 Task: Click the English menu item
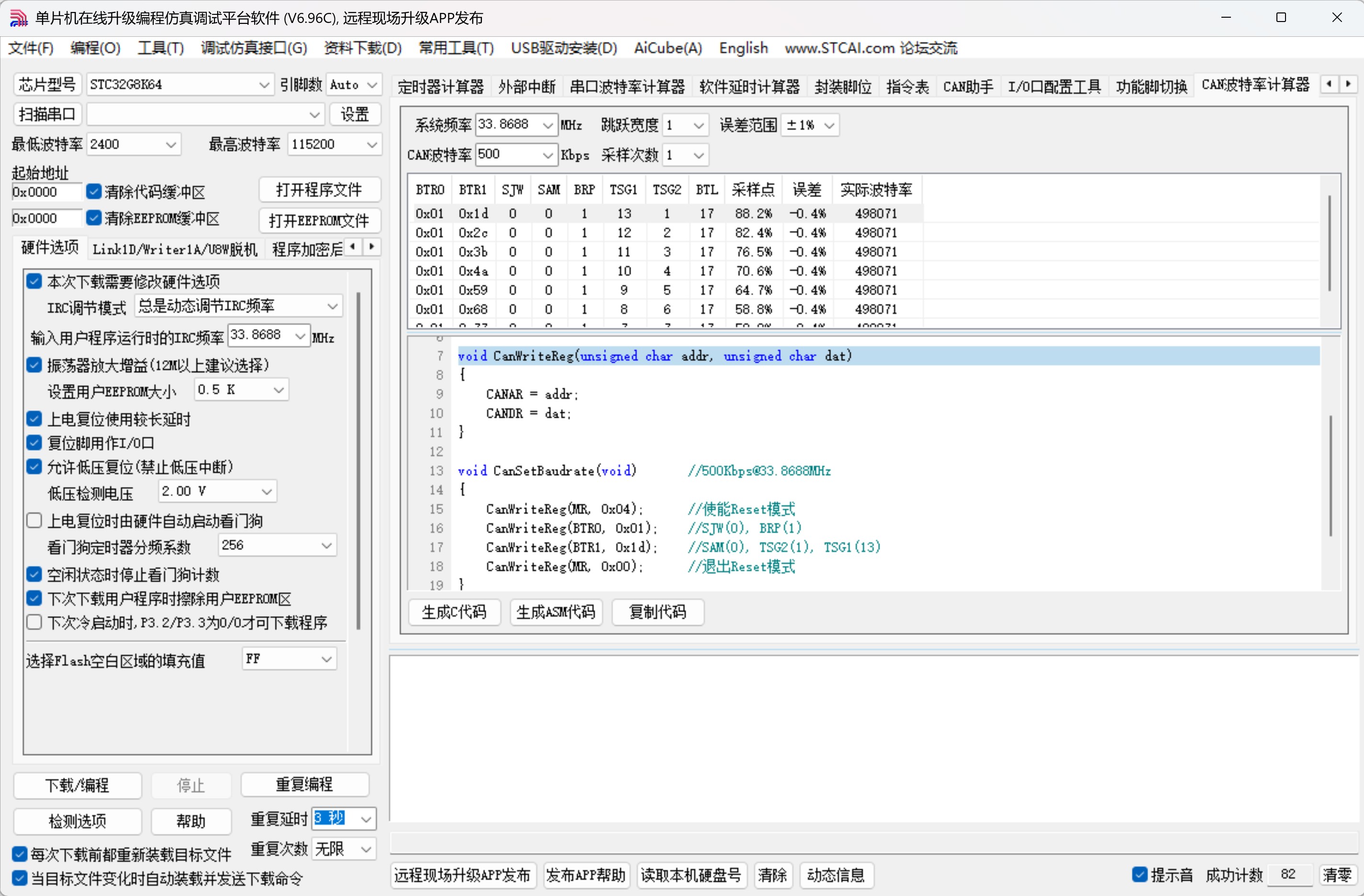[x=743, y=48]
